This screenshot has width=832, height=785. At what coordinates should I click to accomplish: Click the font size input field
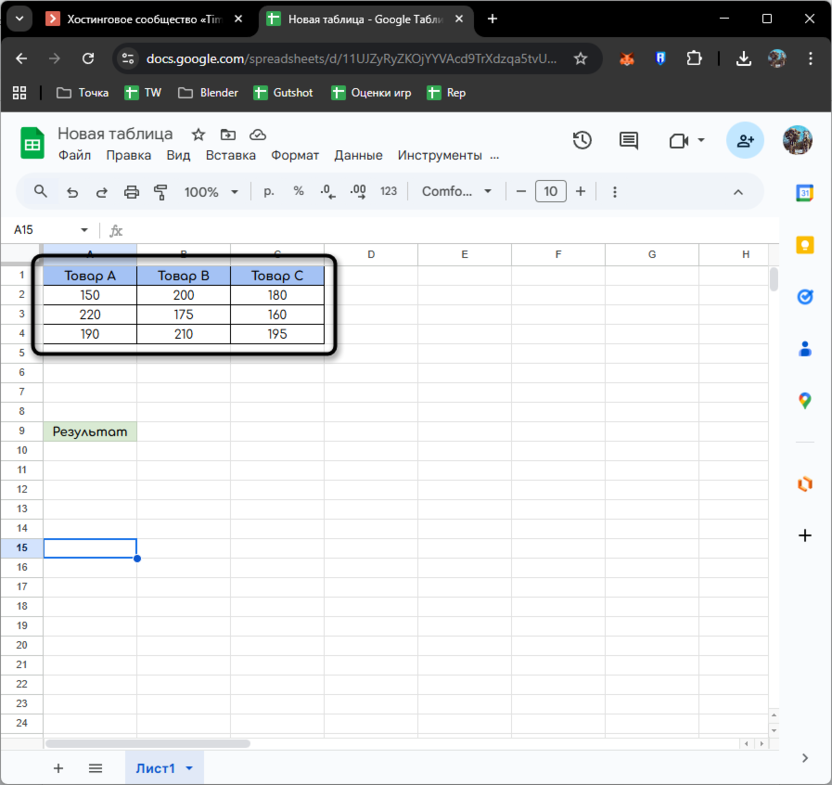(550, 192)
